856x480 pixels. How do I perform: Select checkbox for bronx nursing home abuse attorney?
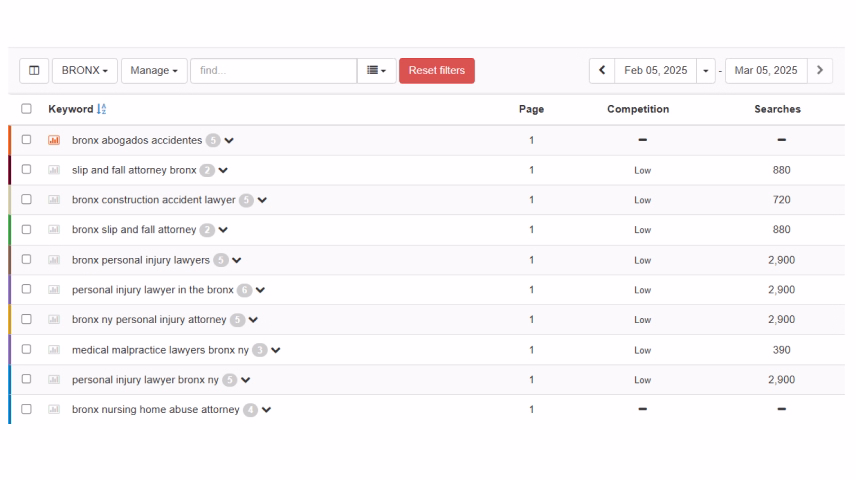(x=26, y=409)
